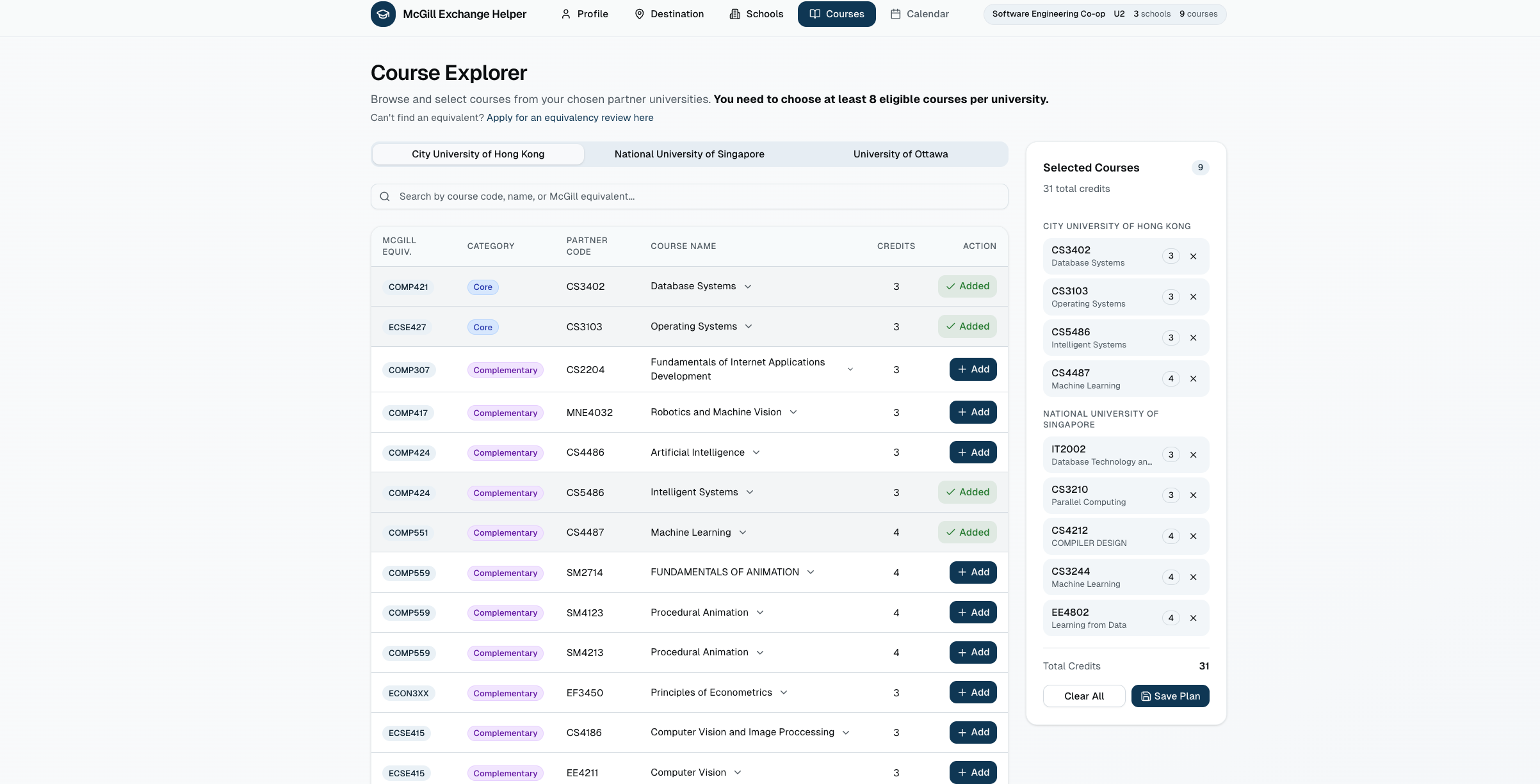Toggle the Added state for CS3103 Operating Systems
1540x784 pixels.
click(x=967, y=326)
